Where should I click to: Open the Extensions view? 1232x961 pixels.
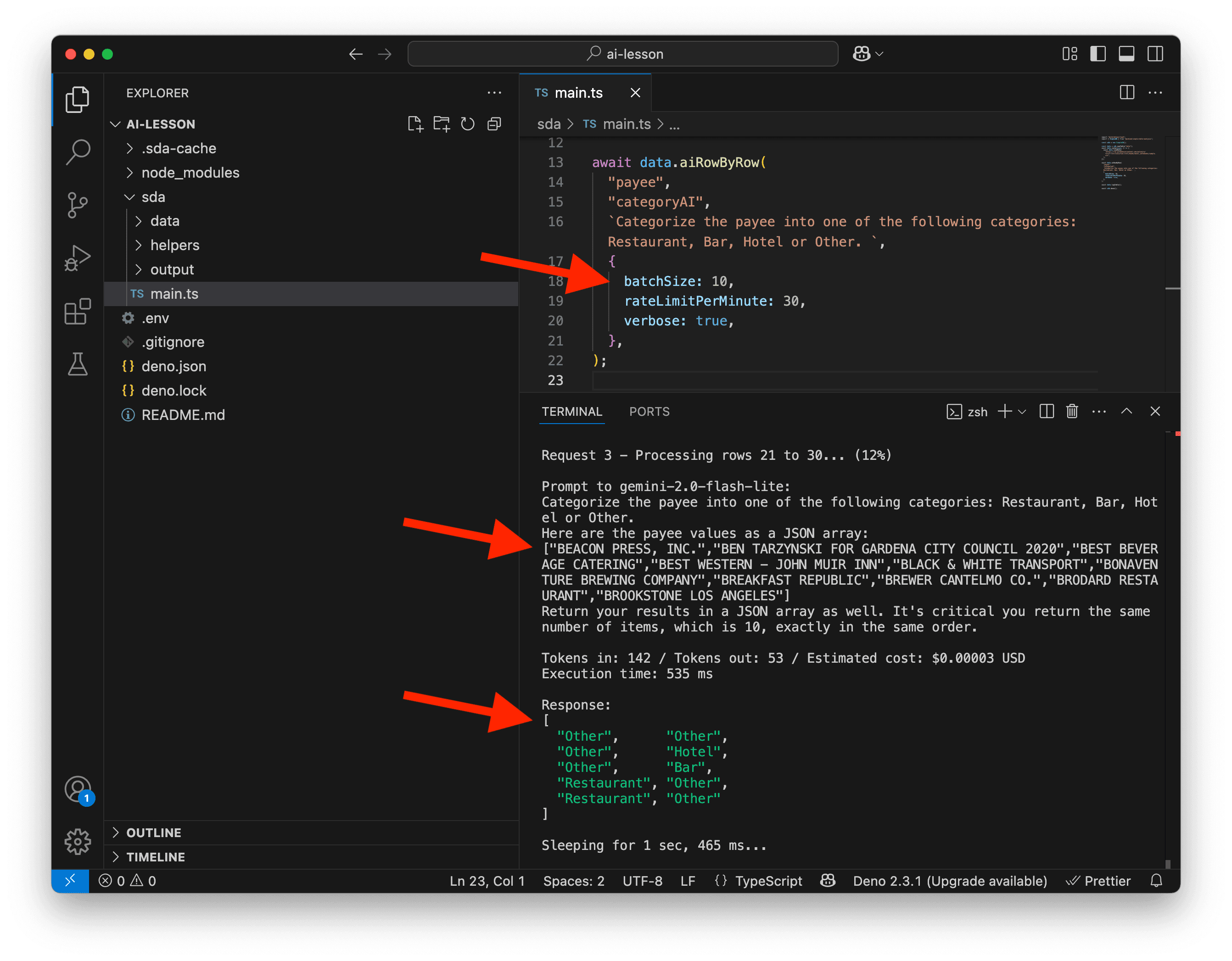(x=77, y=311)
